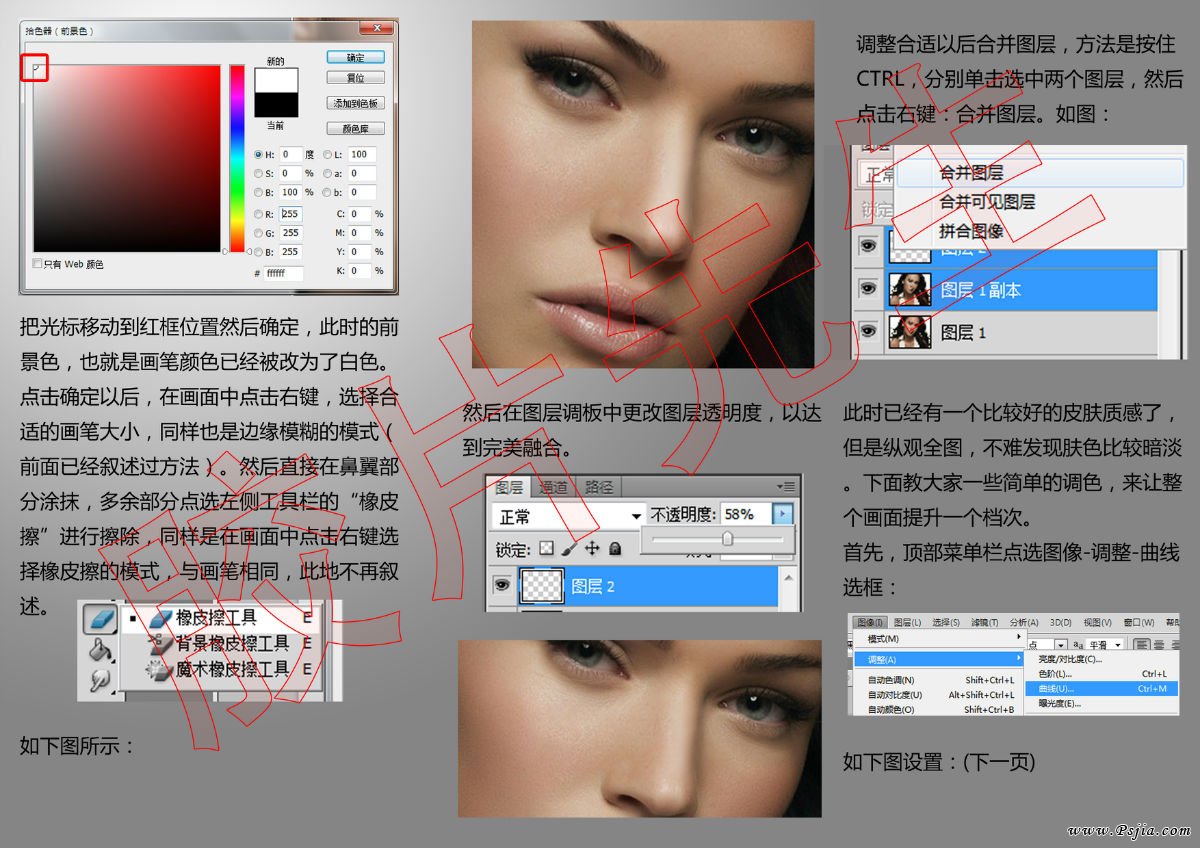Select L lightness radio button
This screenshot has height=848, width=1200.
326,155
